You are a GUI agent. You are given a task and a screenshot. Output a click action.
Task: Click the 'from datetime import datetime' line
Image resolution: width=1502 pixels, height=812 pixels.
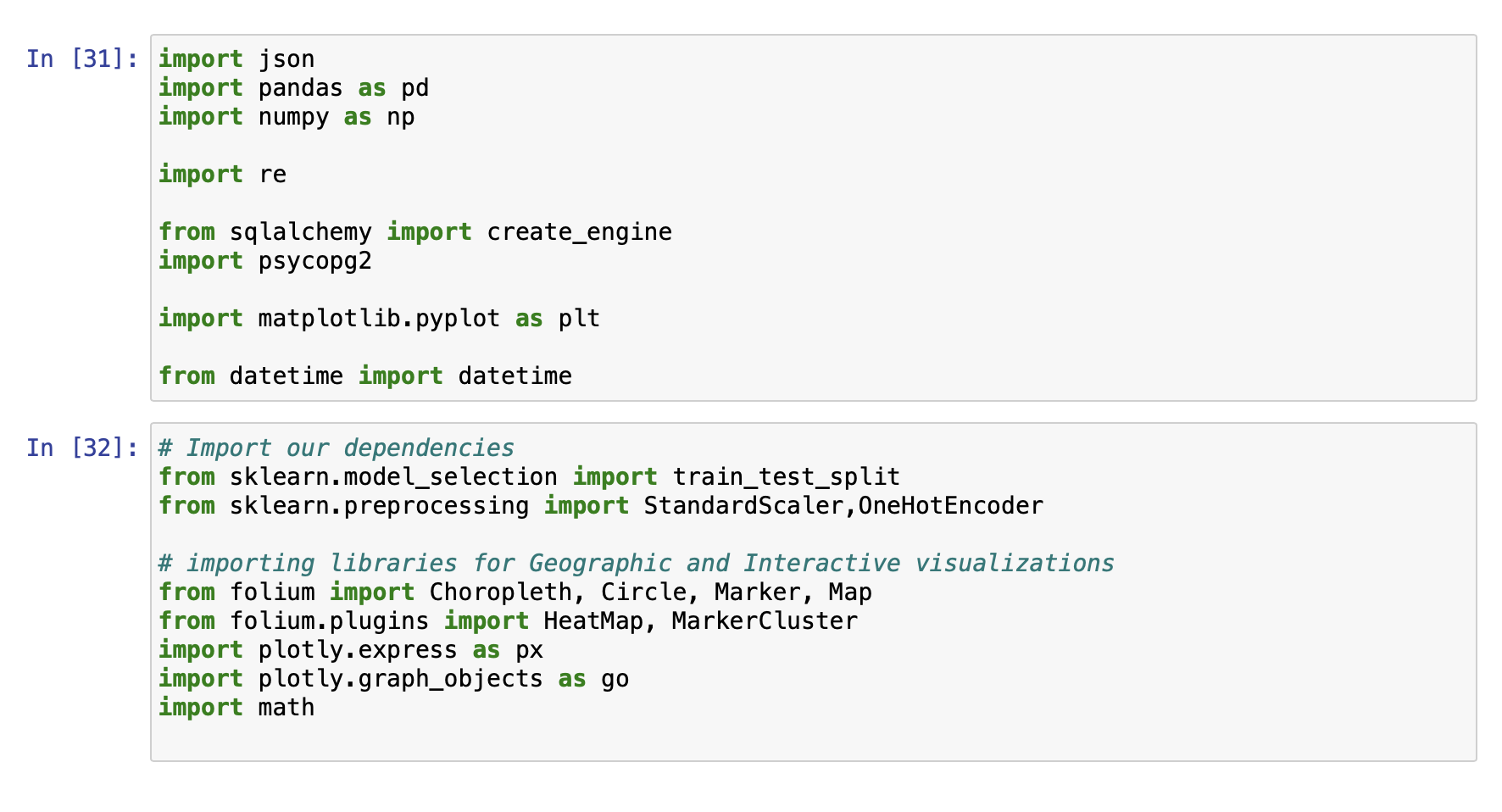[365, 375]
